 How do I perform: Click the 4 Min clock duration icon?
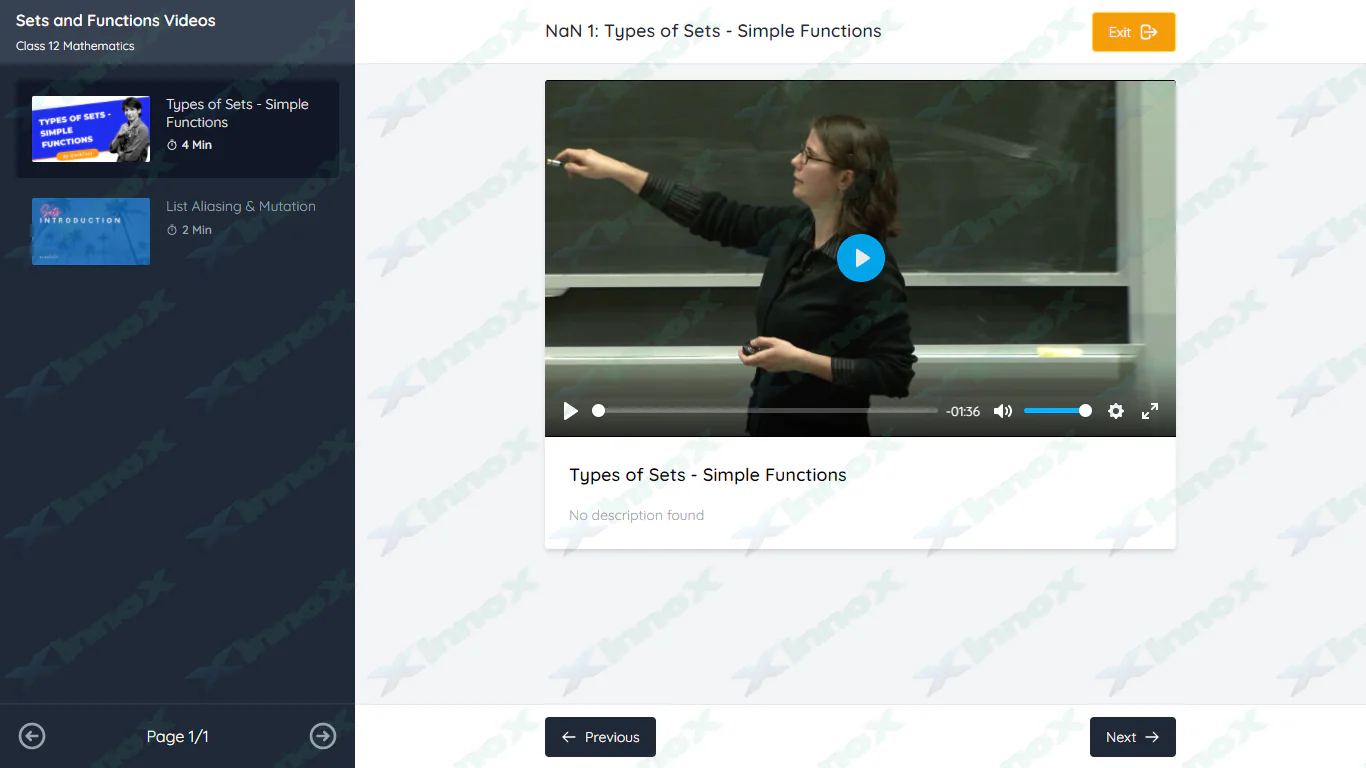click(x=172, y=145)
